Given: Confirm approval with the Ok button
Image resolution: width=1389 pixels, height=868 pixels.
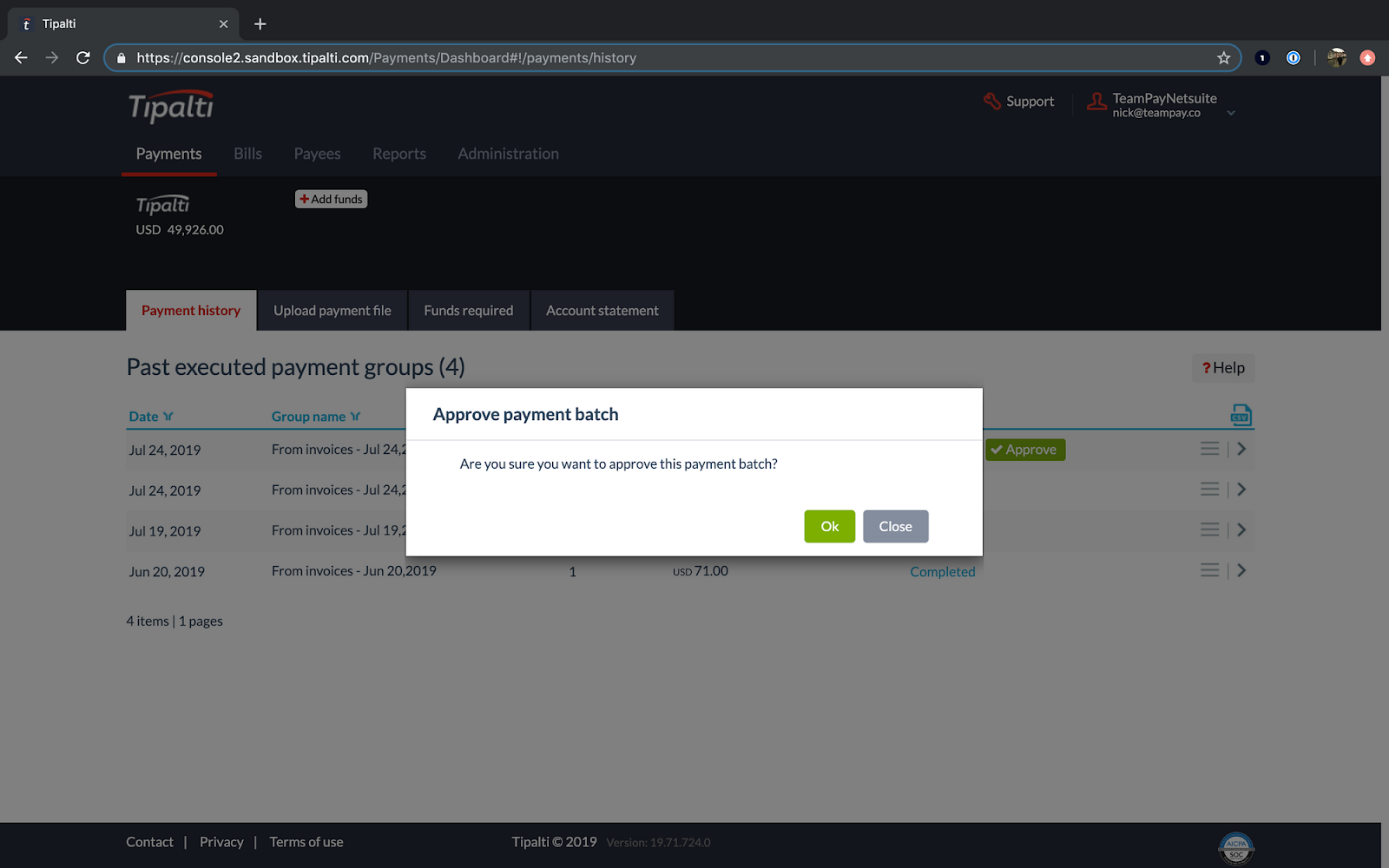Looking at the screenshot, I should point(829,526).
